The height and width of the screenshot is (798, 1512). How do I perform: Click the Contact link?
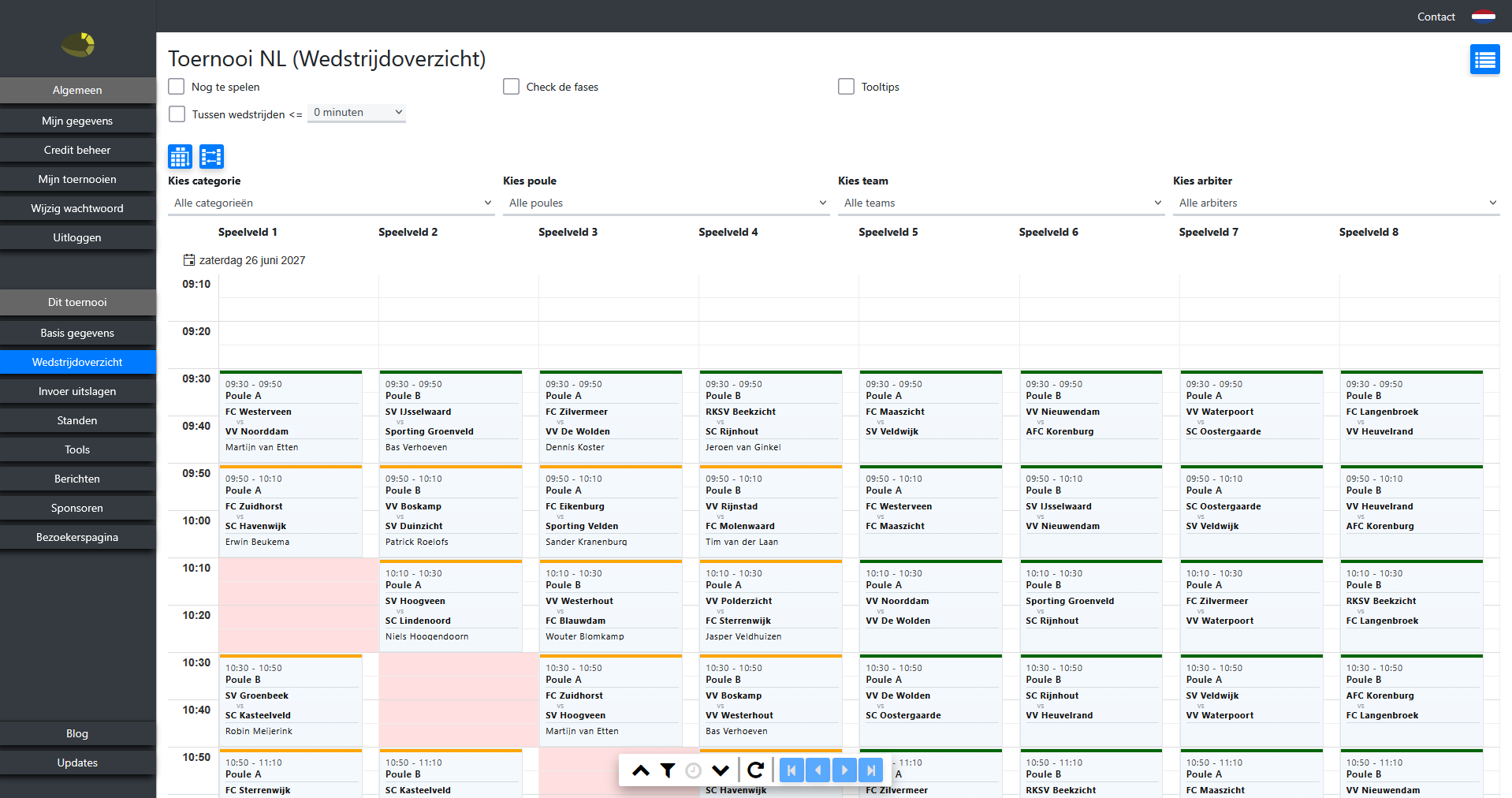tap(1436, 17)
